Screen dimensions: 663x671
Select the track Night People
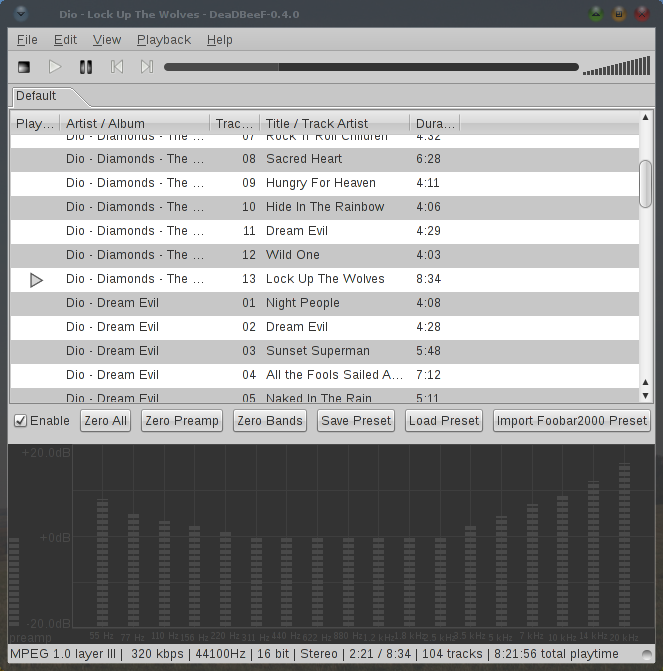[x=324, y=303]
